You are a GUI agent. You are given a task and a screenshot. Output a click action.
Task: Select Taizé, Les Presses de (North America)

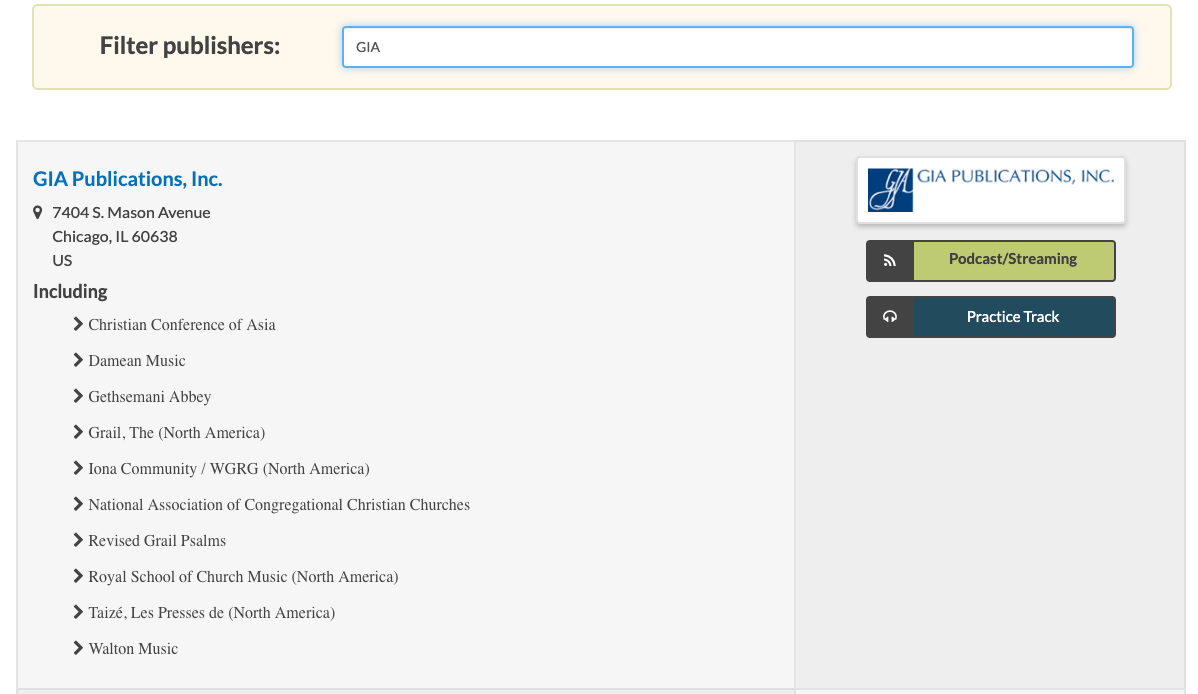pyautogui.click(x=212, y=612)
